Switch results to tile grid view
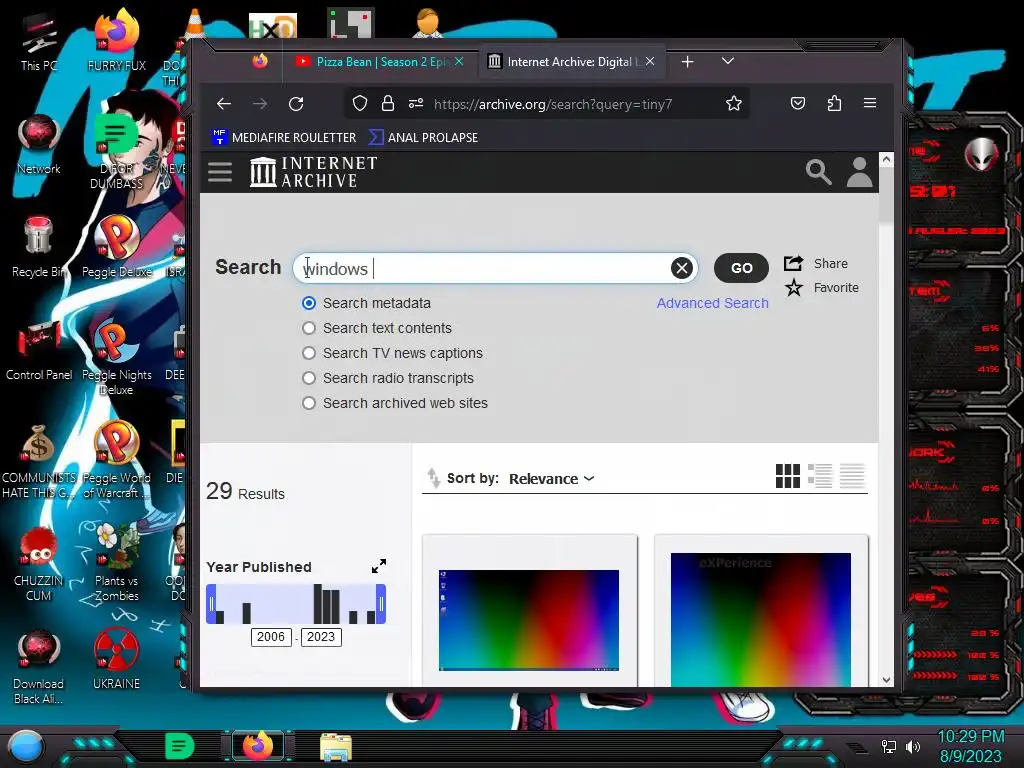 tap(788, 476)
